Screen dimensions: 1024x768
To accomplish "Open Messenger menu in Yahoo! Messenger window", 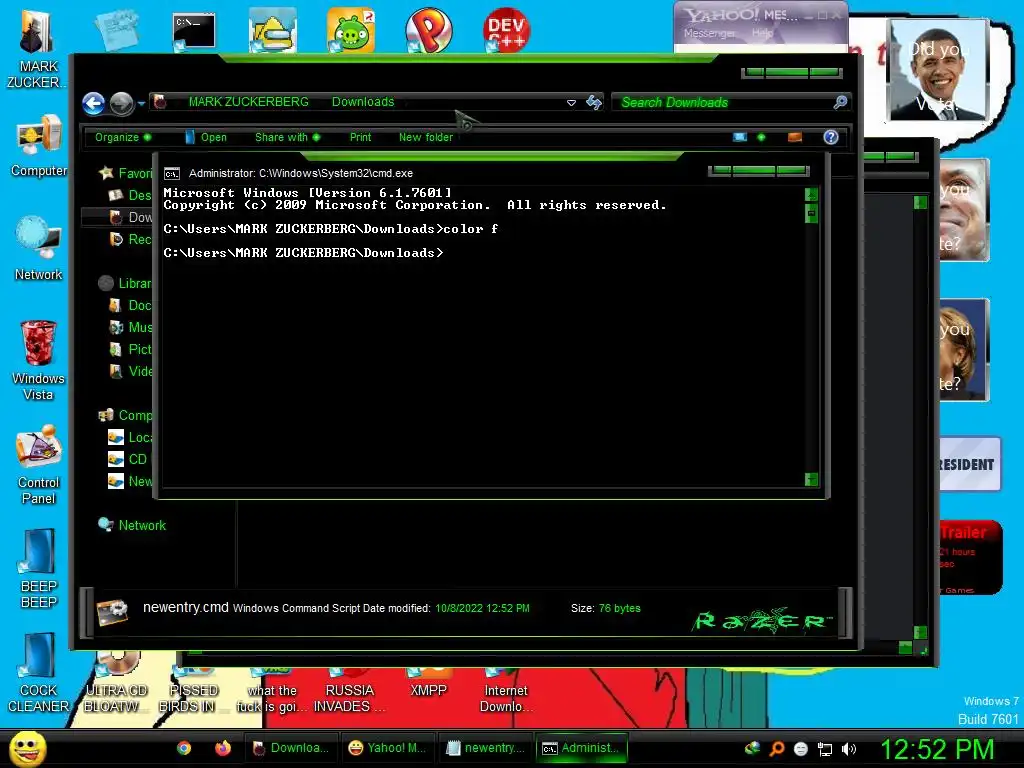I will 709,33.
